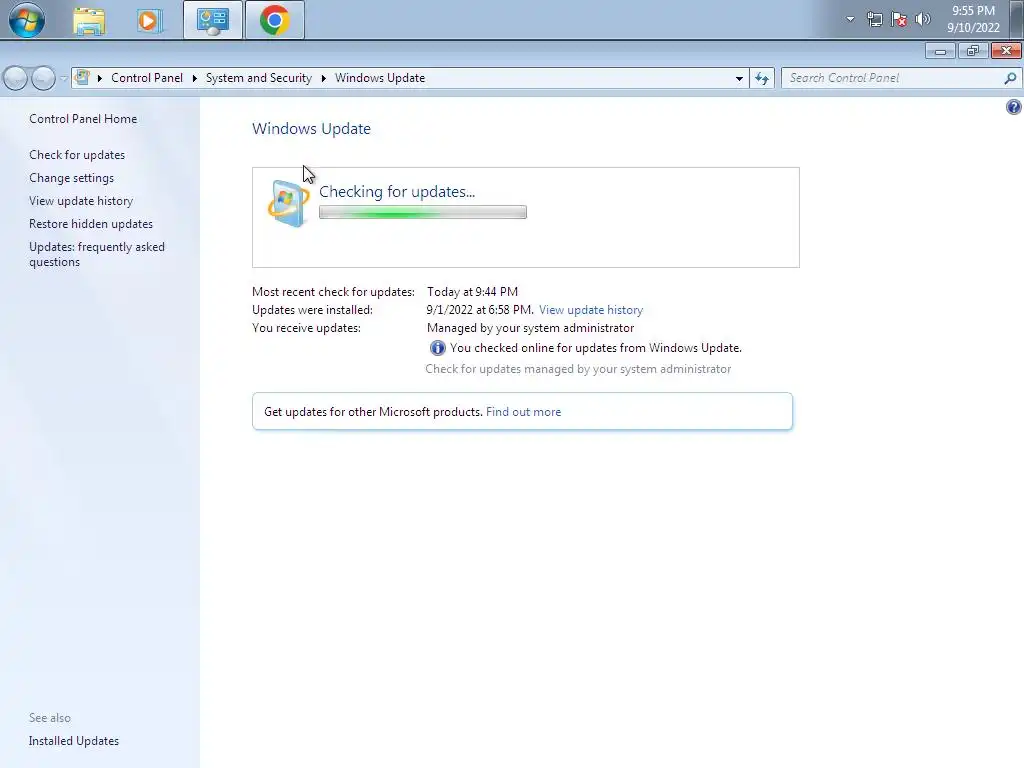Launch Windows Media Player from taskbar
The width and height of the screenshot is (1024, 768).
pos(150,20)
